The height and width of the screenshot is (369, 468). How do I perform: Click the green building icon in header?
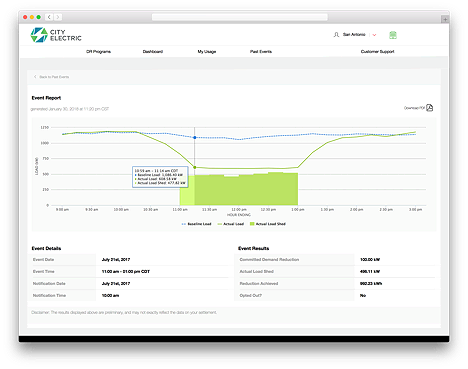coord(393,35)
